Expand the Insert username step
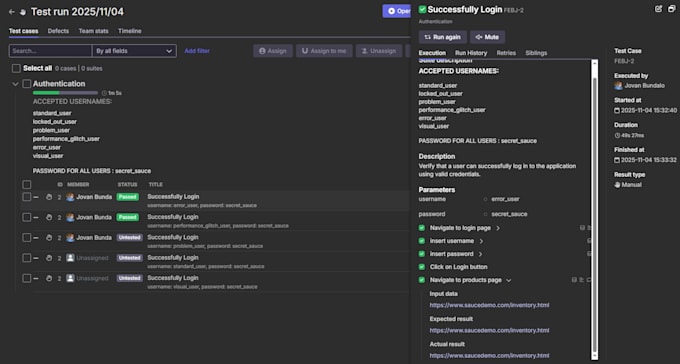The height and width of the screenshot is (364, 680). (x=481, y=241)
